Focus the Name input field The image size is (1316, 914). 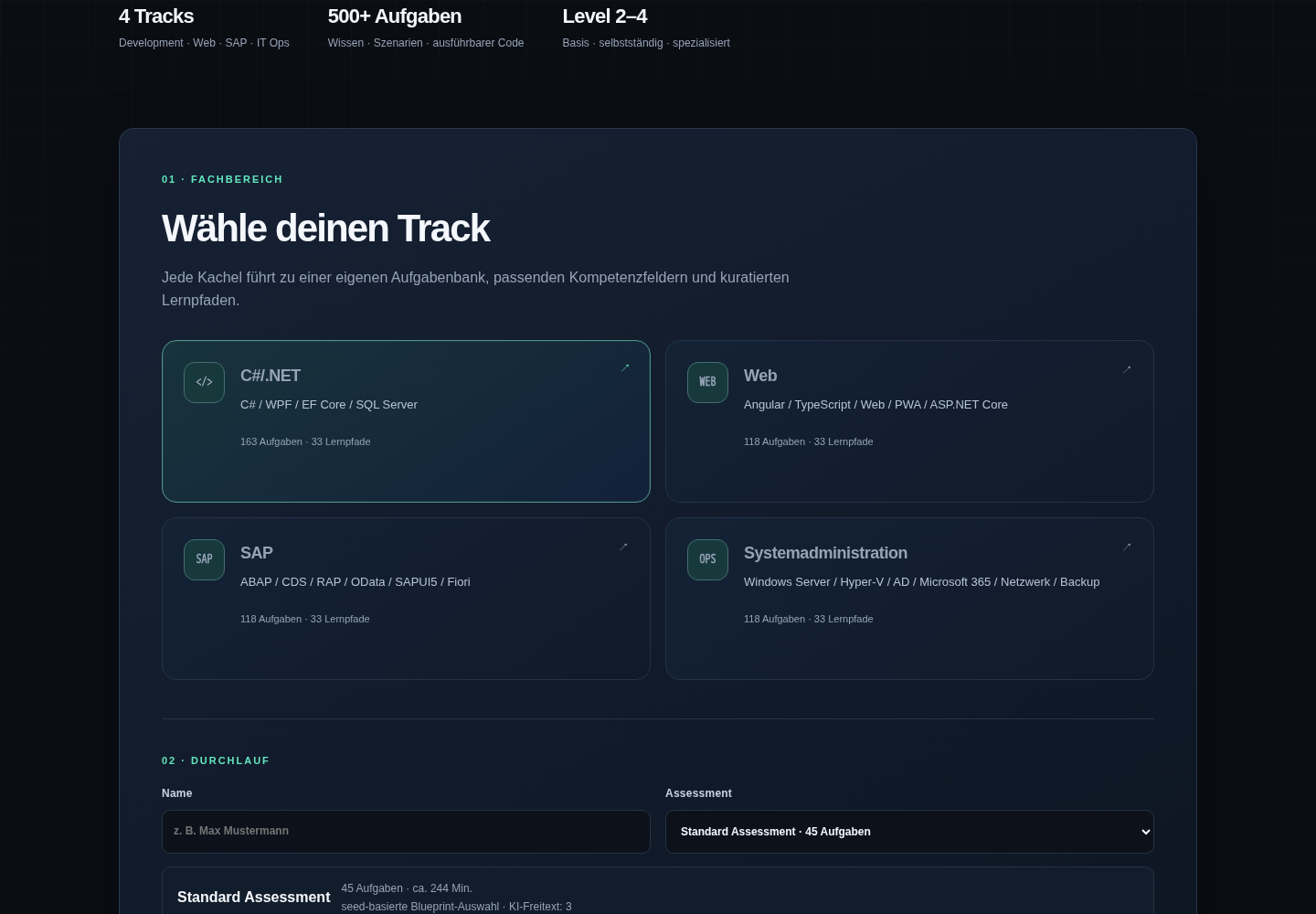pos(406,832)
